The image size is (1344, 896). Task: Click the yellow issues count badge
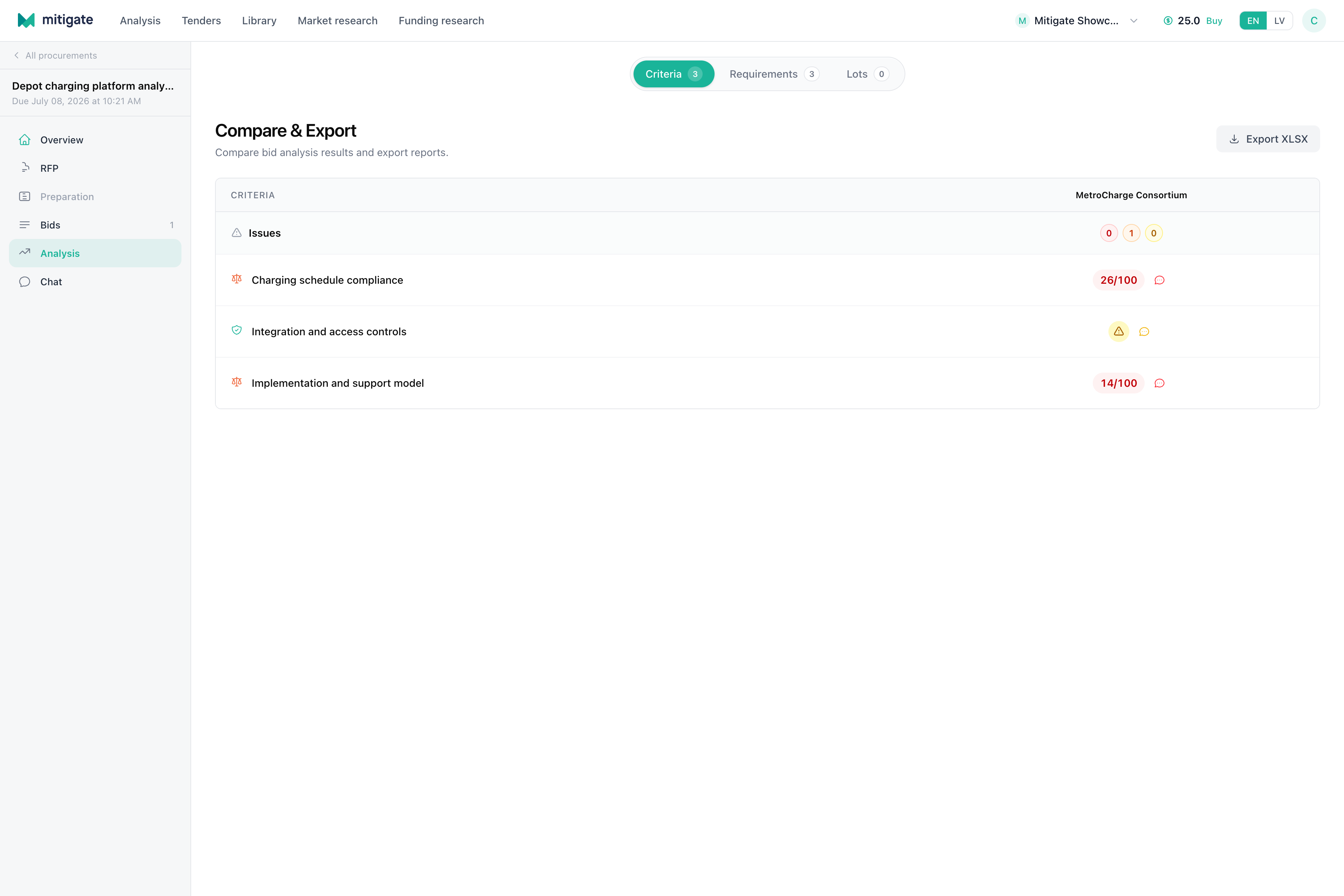click(1154, 233)
